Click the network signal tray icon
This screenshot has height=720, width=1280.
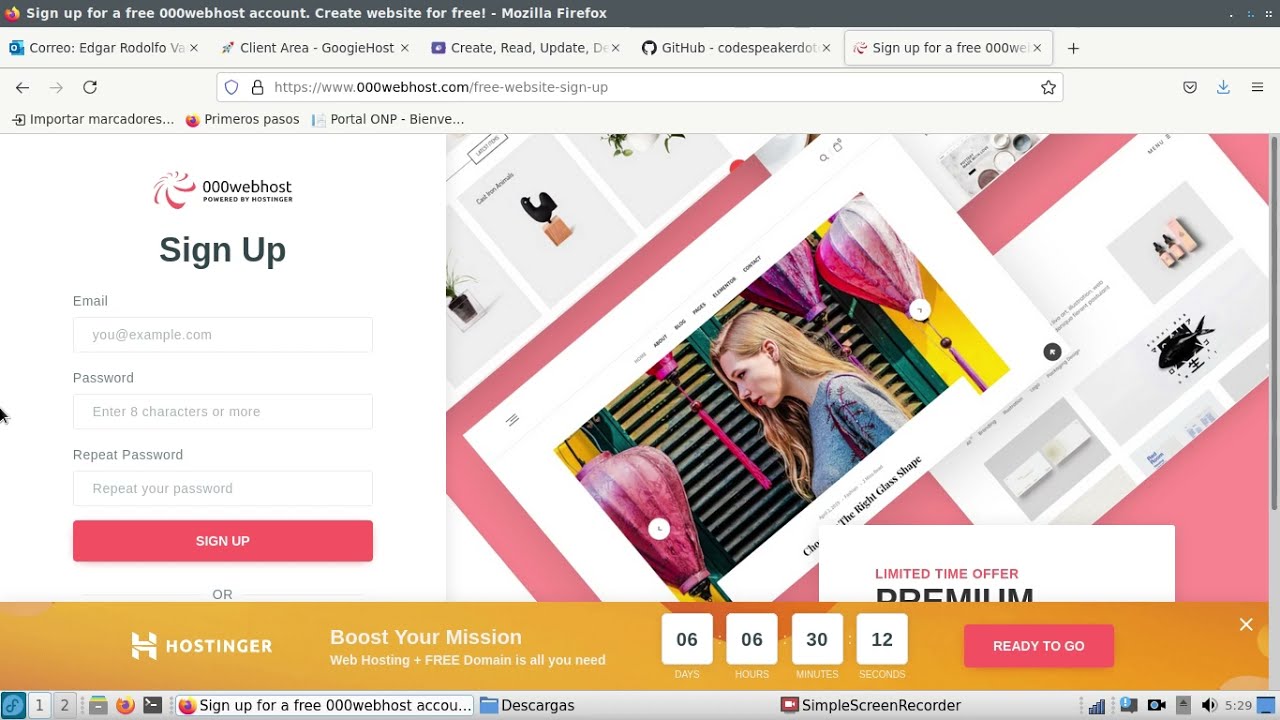tap(1097, 705)
